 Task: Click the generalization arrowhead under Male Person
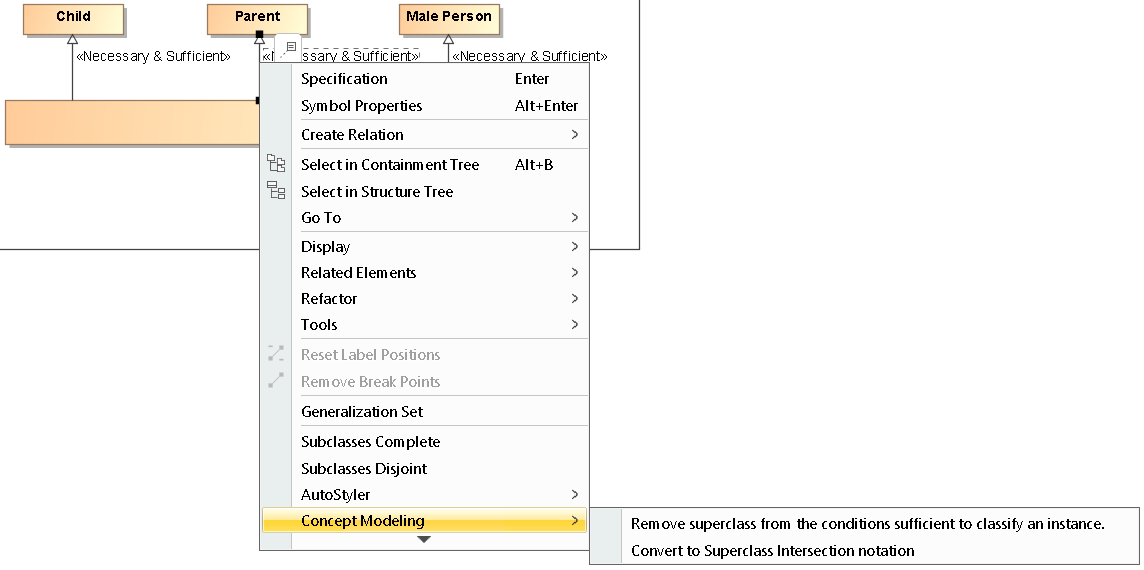448,40
